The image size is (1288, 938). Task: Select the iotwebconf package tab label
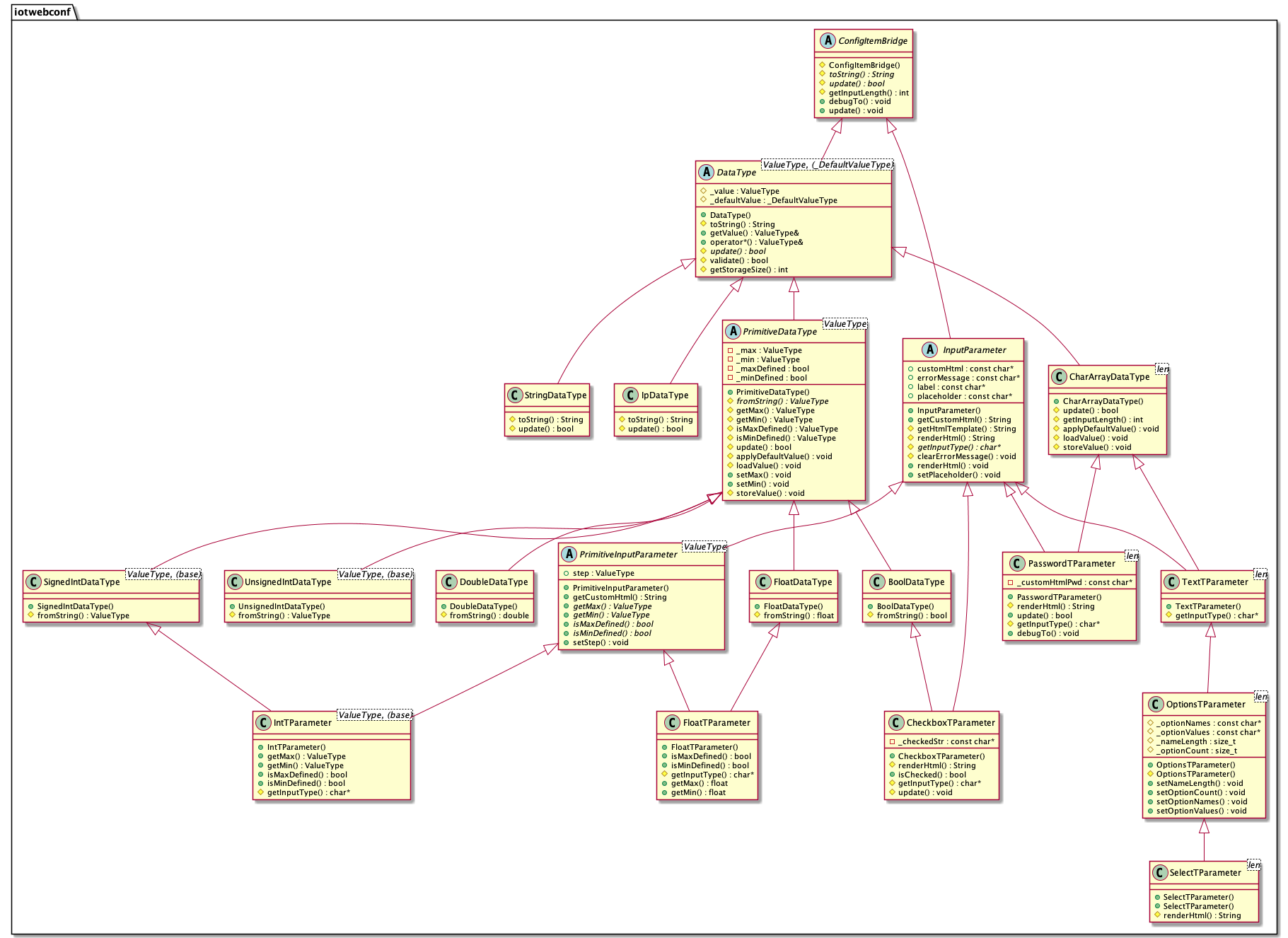coord(42,12)
